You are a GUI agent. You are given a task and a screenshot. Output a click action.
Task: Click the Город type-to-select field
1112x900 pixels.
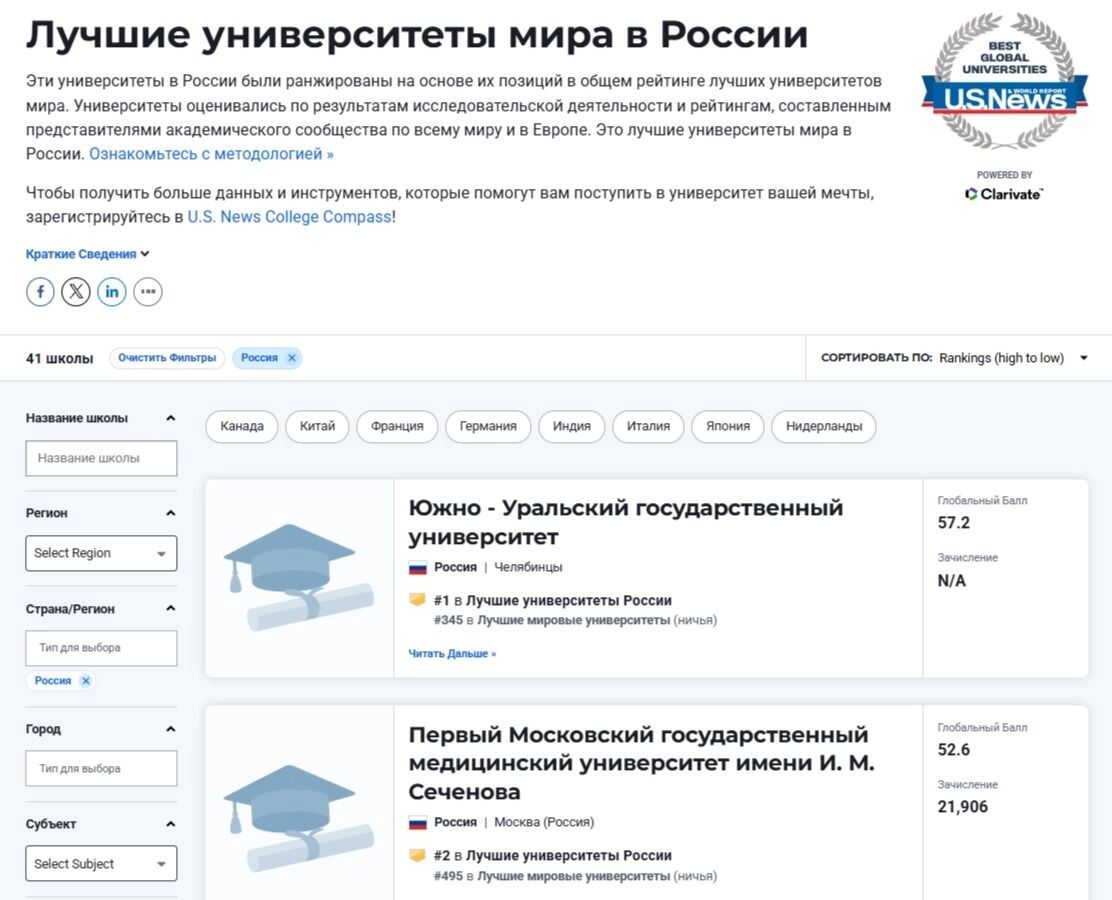click(x=101, y=768)
